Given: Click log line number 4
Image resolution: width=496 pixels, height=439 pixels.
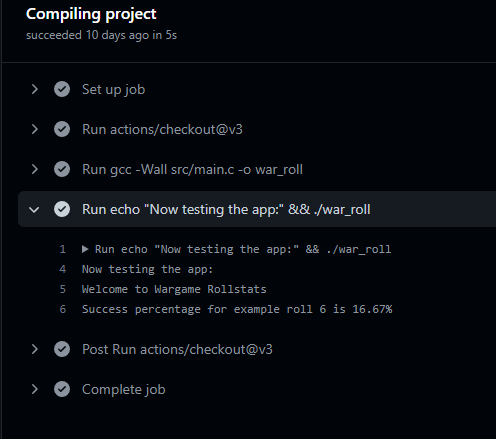Looking at the screenshot, I should pos(63,269).
